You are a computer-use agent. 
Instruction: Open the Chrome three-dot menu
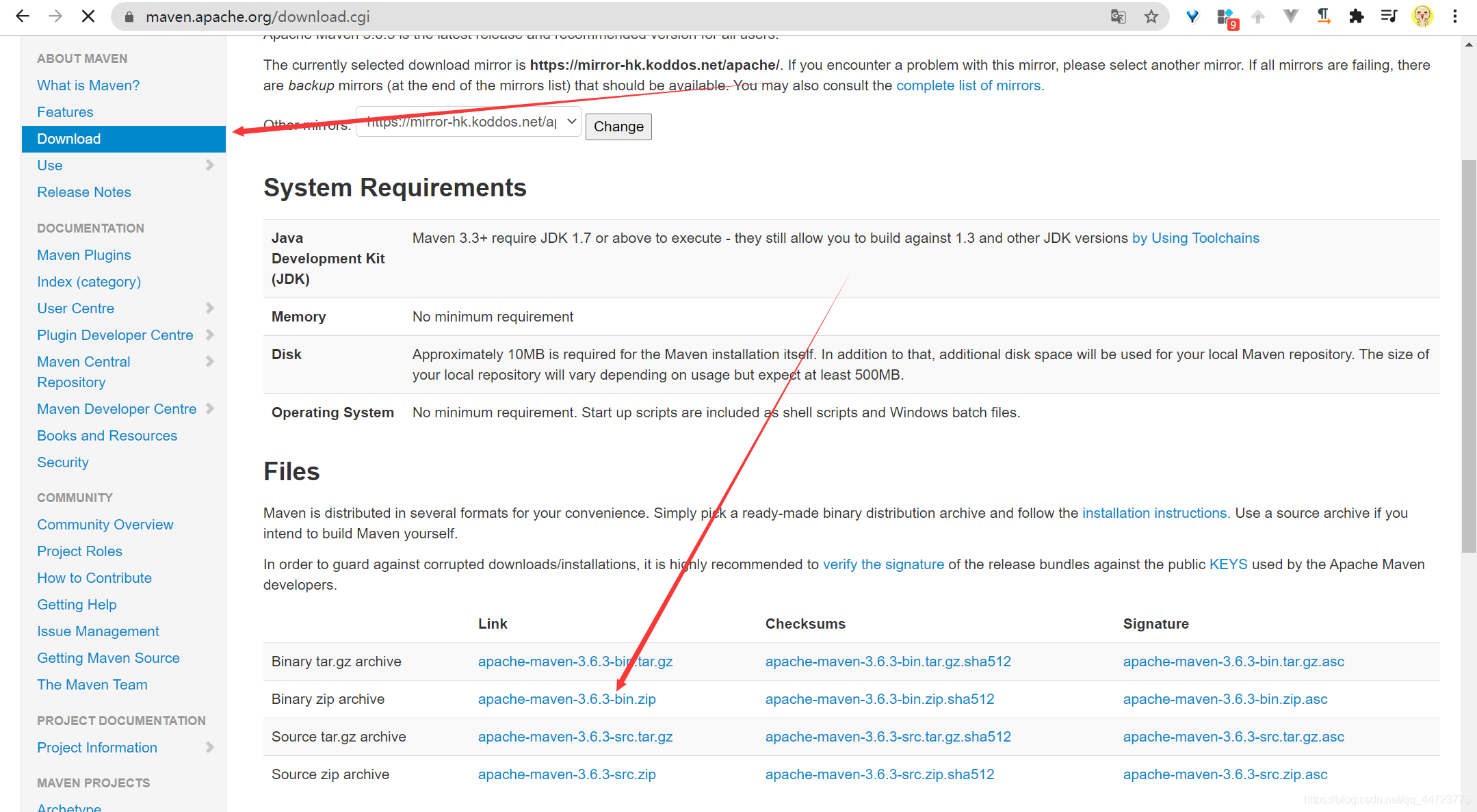point(1455,16)
